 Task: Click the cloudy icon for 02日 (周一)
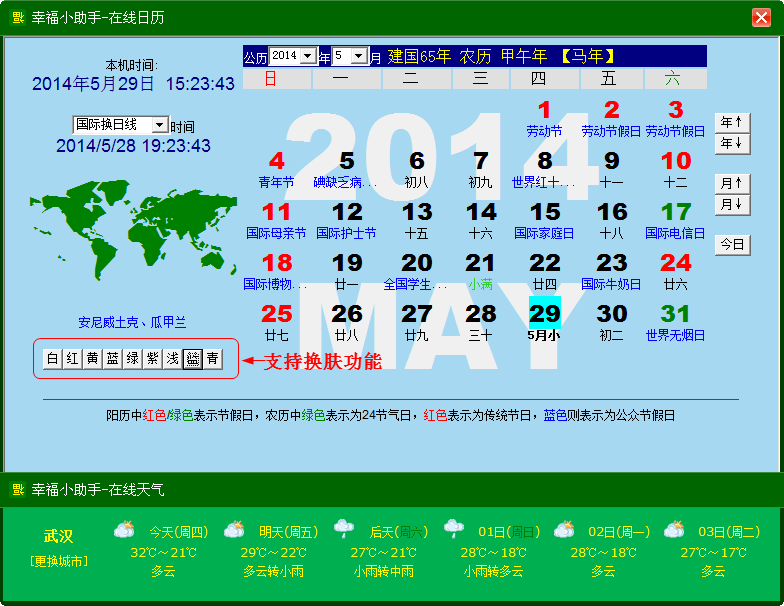(x=564, y=529)
